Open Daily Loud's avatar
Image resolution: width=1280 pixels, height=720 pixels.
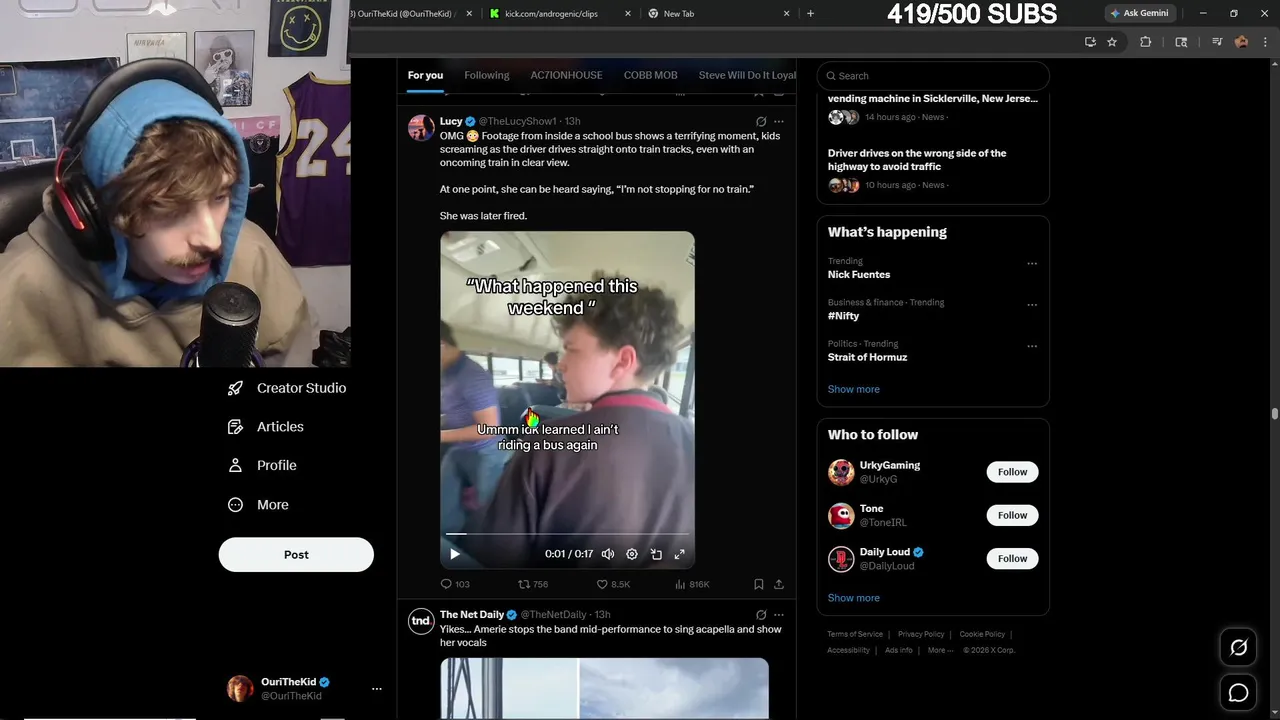[x=841, y=558]
